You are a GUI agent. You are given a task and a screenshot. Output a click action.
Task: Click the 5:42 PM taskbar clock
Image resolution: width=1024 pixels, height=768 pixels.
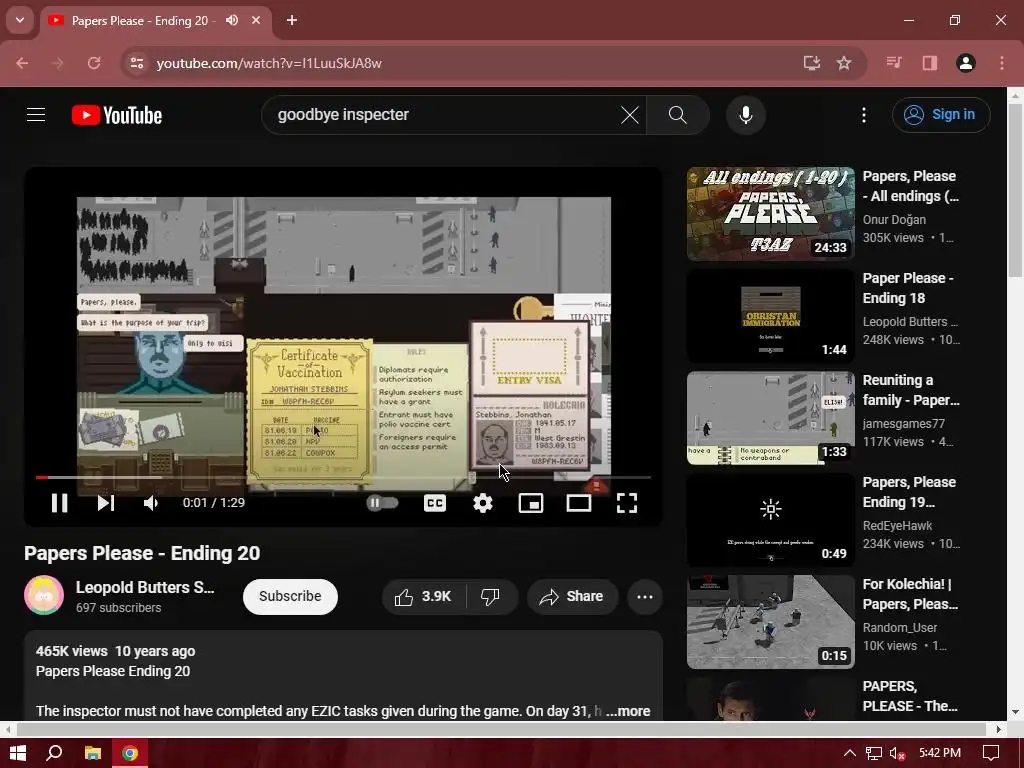coord(940,753)
